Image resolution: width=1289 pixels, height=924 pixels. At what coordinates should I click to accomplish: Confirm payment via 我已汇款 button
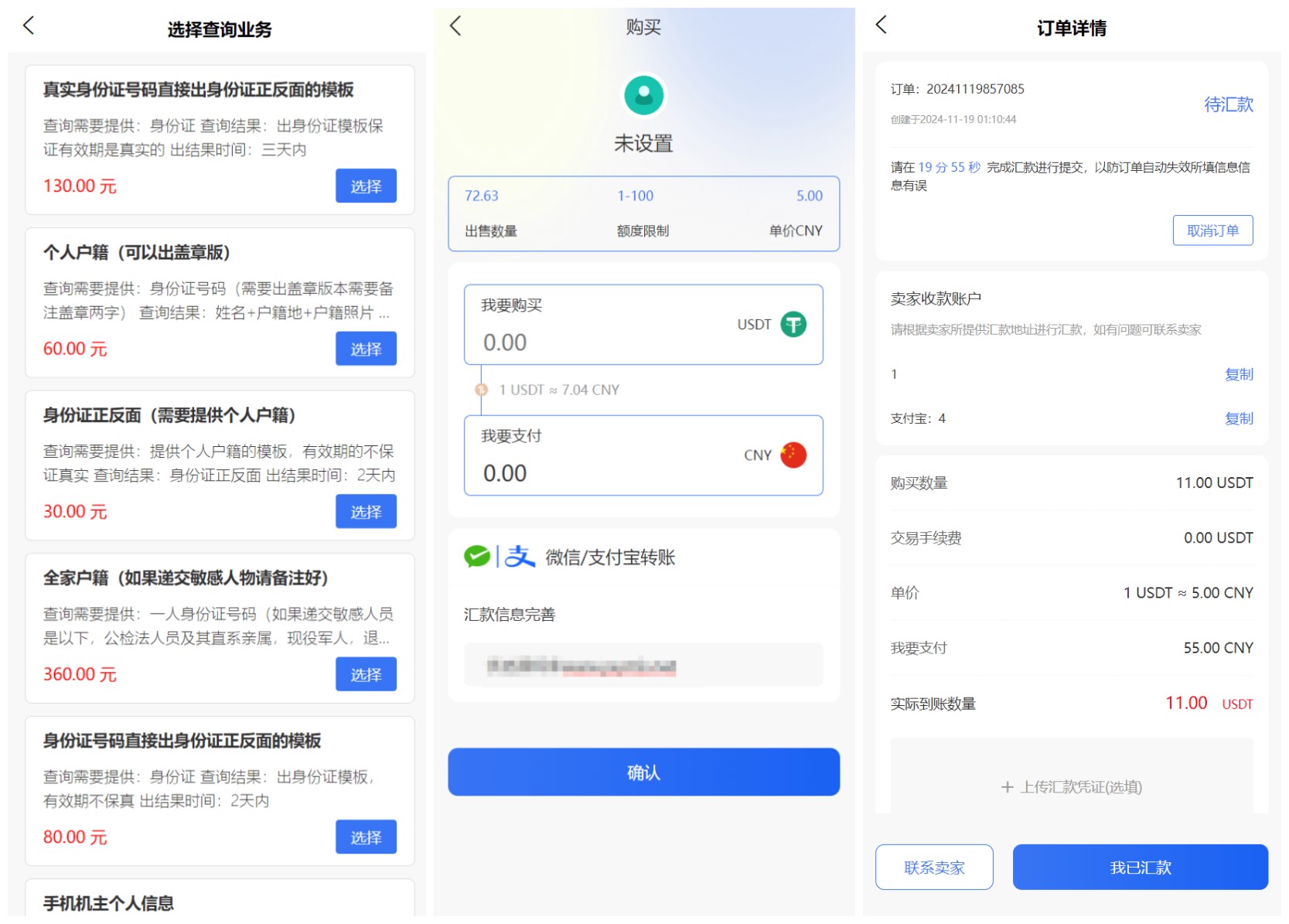tap(1140, 868)
